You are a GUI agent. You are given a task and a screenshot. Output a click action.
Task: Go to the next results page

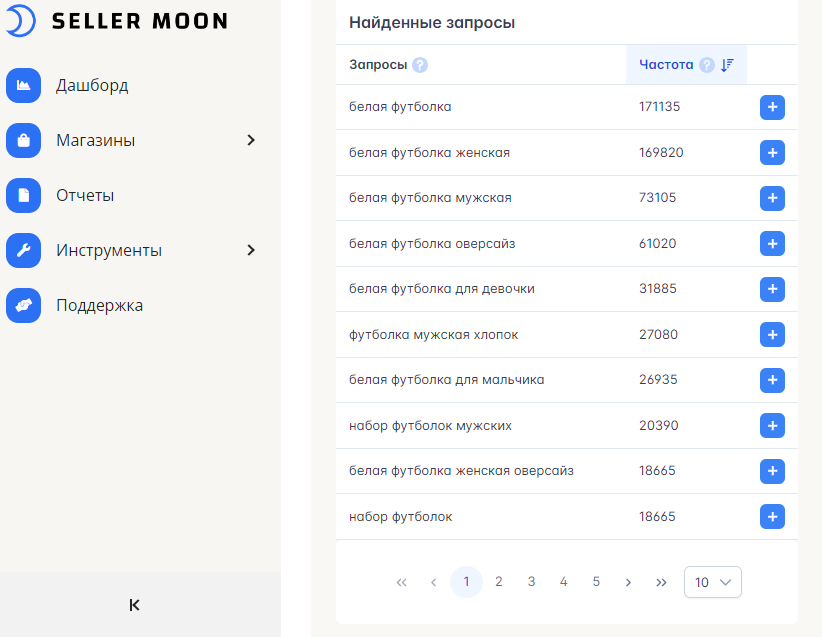point(628,582)
